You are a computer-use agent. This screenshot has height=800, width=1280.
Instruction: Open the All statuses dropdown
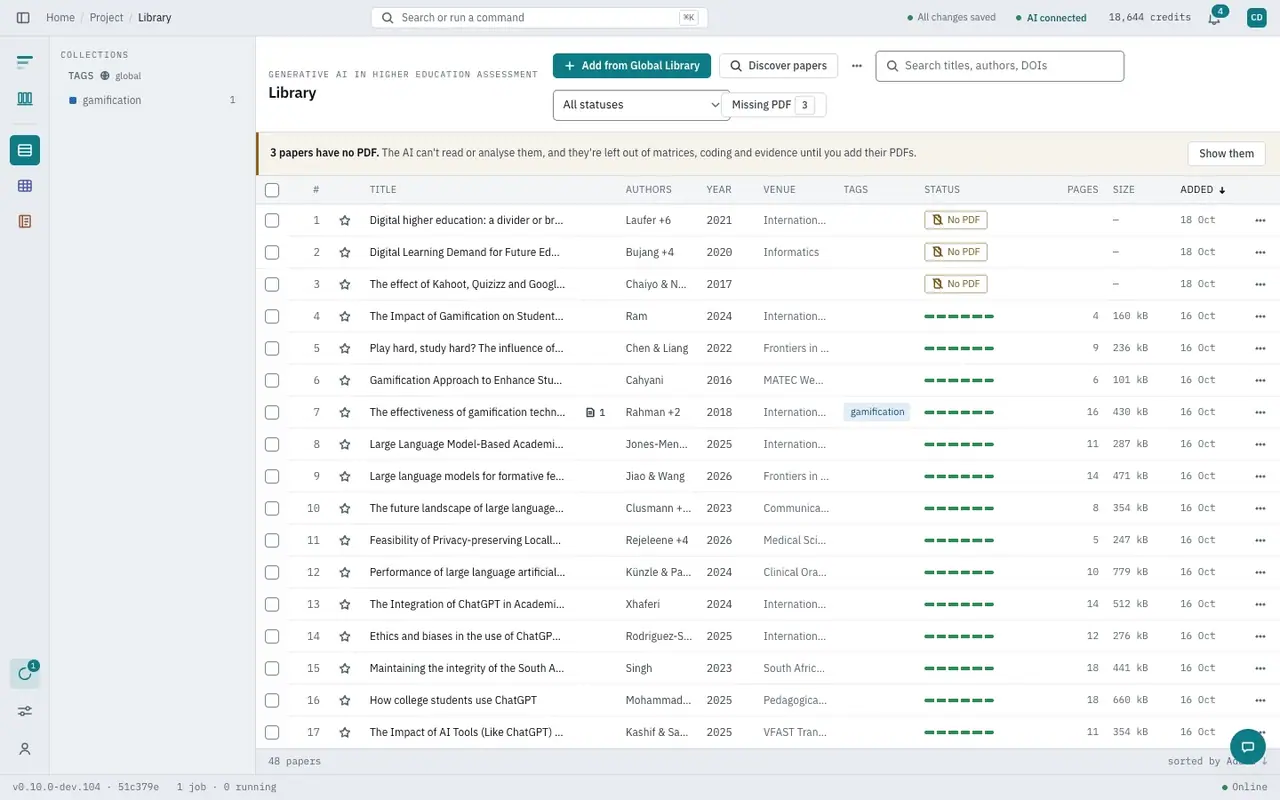641,105
